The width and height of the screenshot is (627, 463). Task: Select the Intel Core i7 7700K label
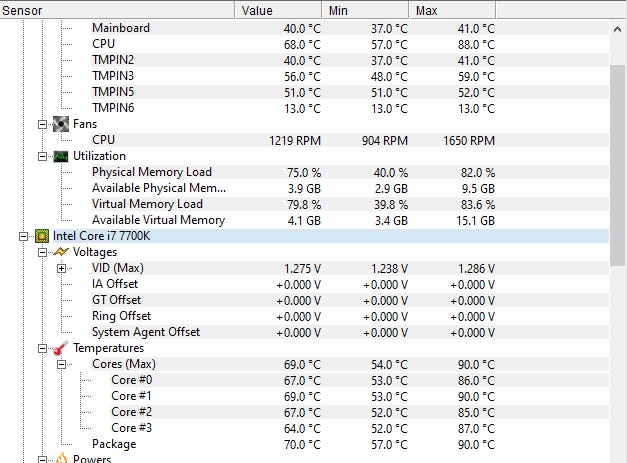(102, 236)
